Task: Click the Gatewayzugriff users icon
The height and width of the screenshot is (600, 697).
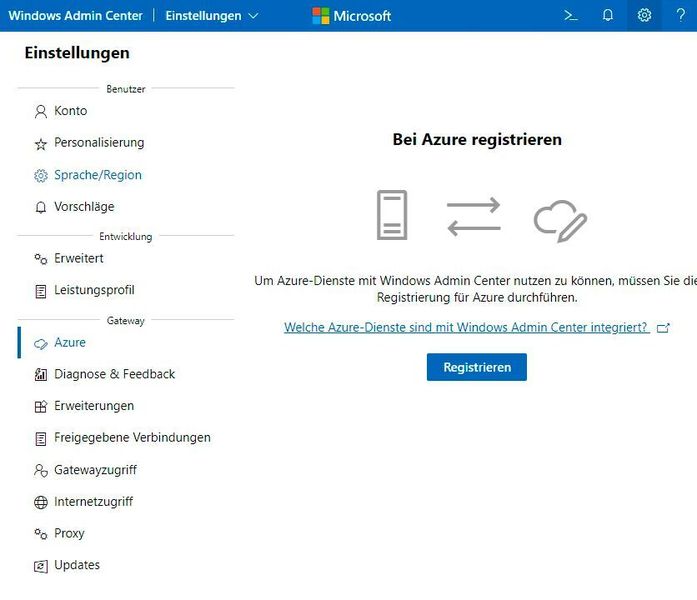Action: [40, 470]
